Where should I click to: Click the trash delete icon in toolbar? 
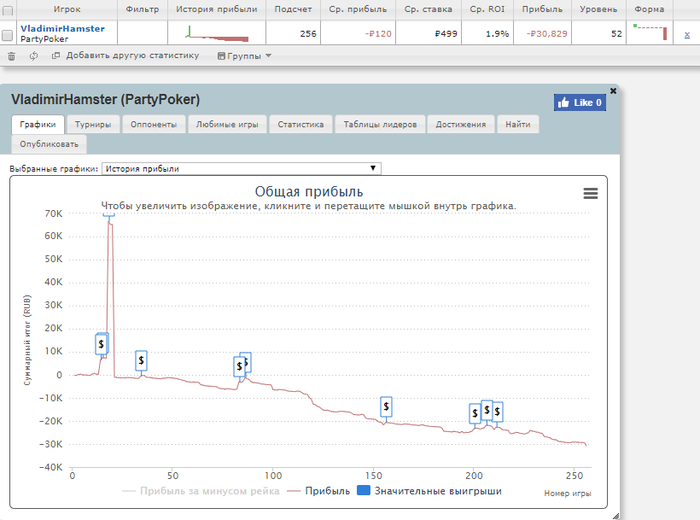click(x=12, y=56)
